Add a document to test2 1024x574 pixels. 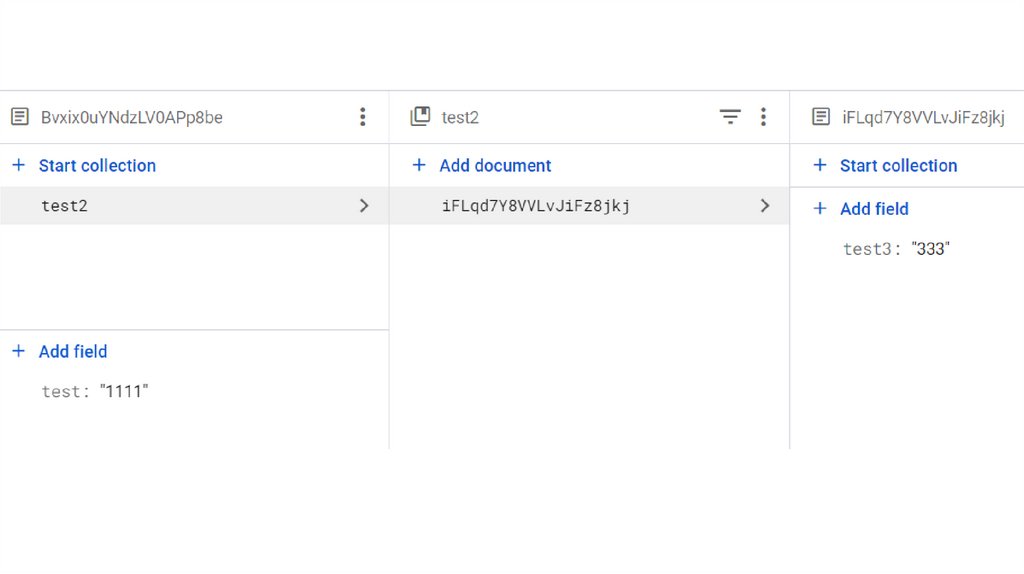(495, 165)
